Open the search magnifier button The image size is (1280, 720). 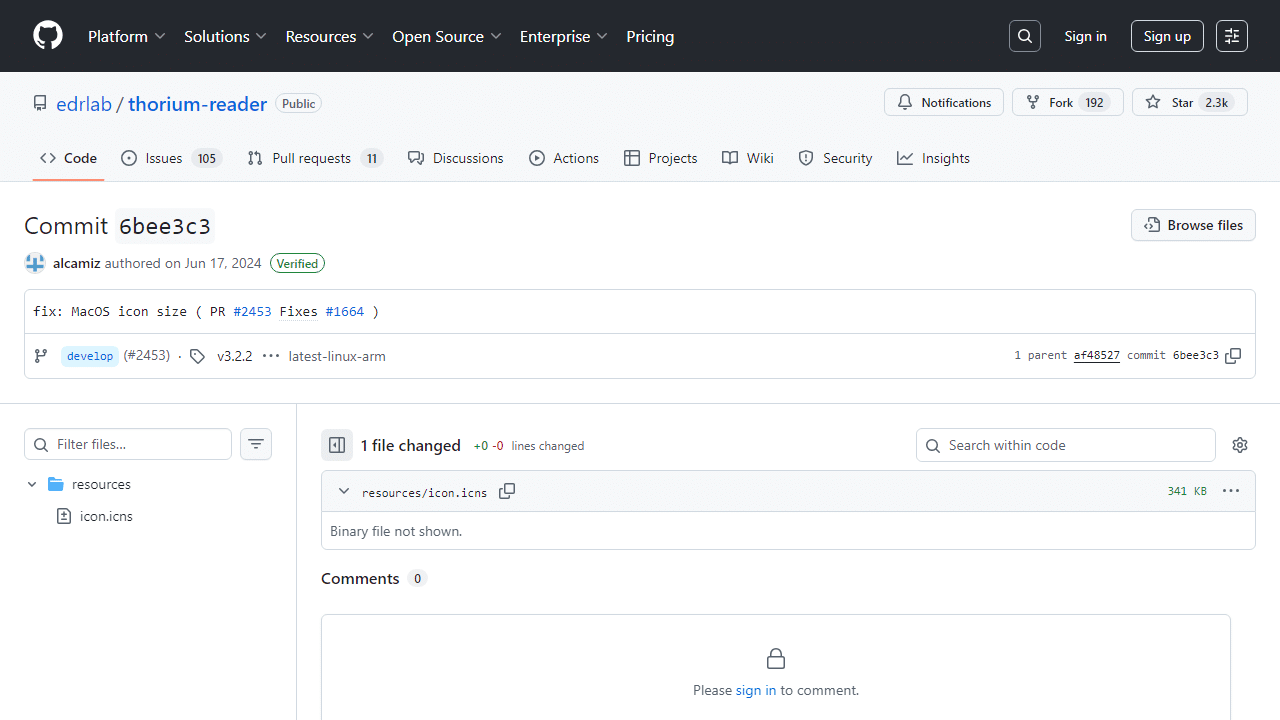[1025, 36]
